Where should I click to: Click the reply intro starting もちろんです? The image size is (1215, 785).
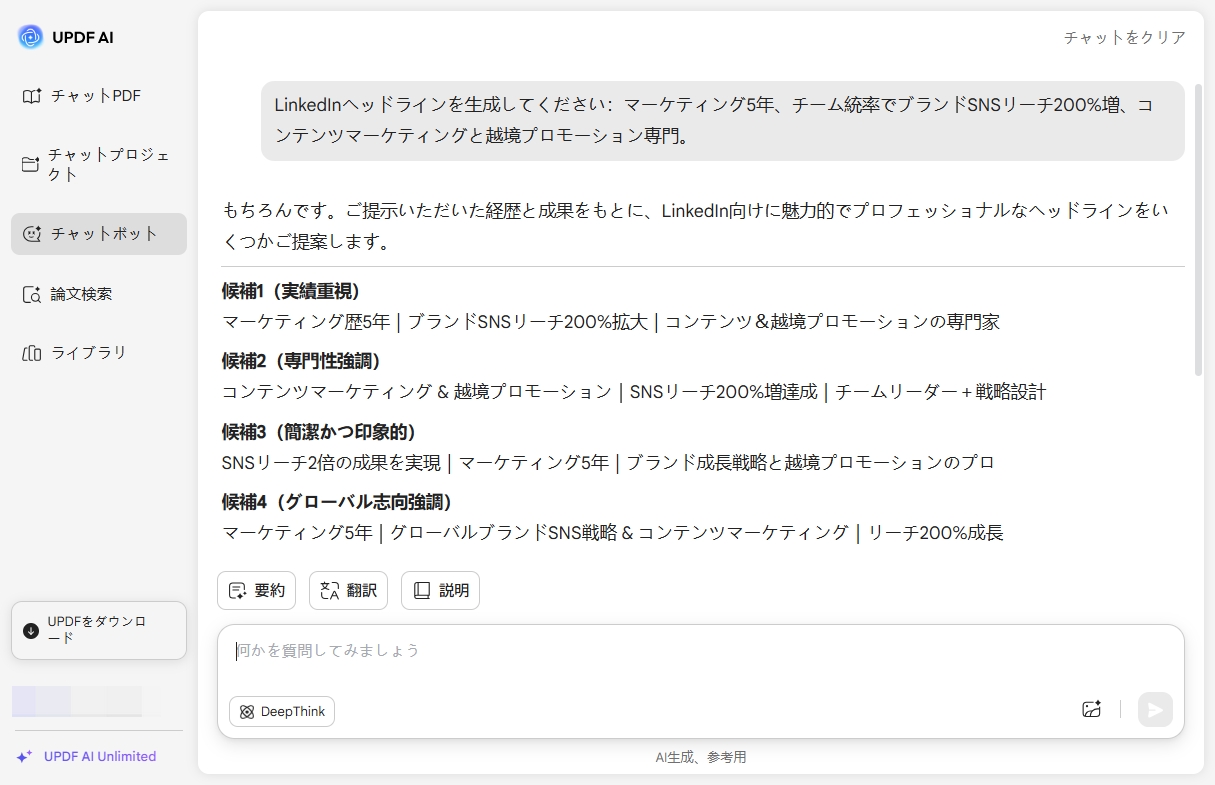pyautogui.click(x=696, y=226)
